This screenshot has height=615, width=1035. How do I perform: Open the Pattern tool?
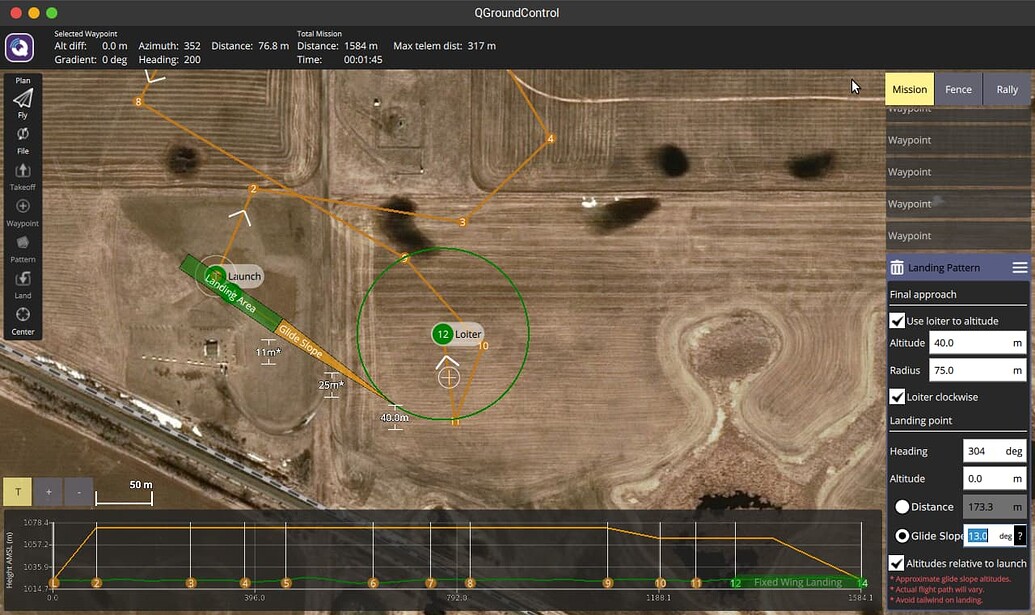(x=23, y=243)
